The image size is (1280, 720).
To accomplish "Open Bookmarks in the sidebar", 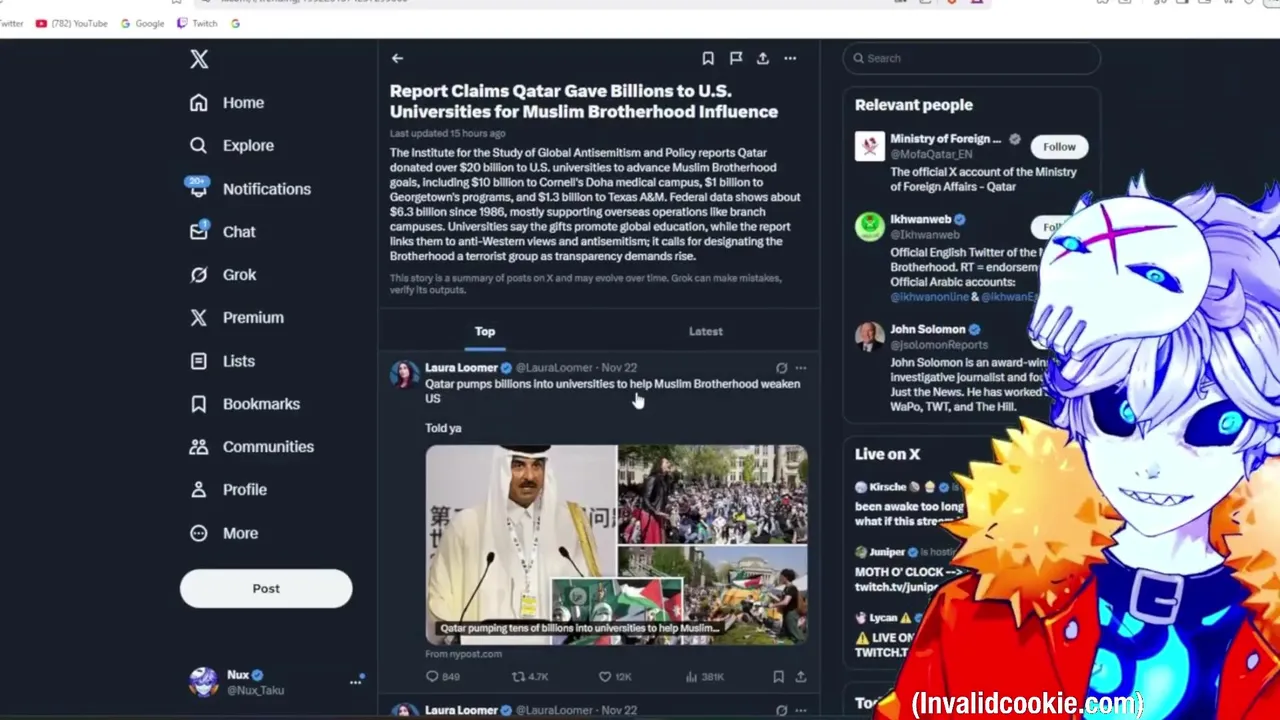I will pyautogui.click(x=245, y=404).
